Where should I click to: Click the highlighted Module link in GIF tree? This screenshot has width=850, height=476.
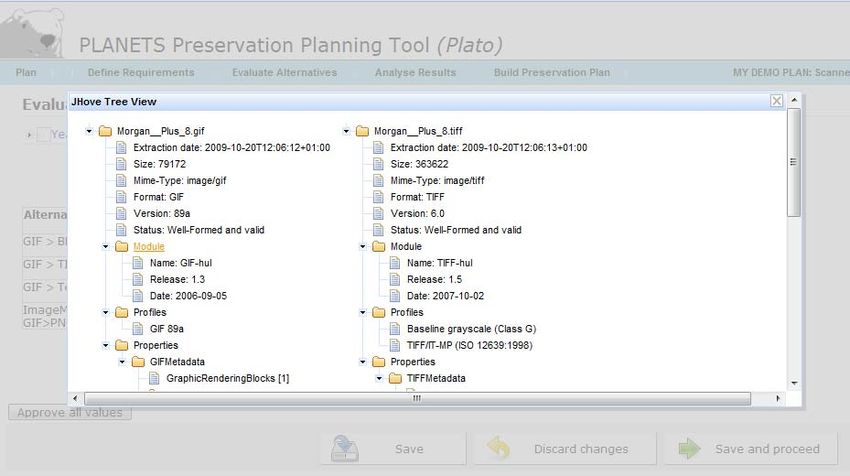(x=149, y=247)
